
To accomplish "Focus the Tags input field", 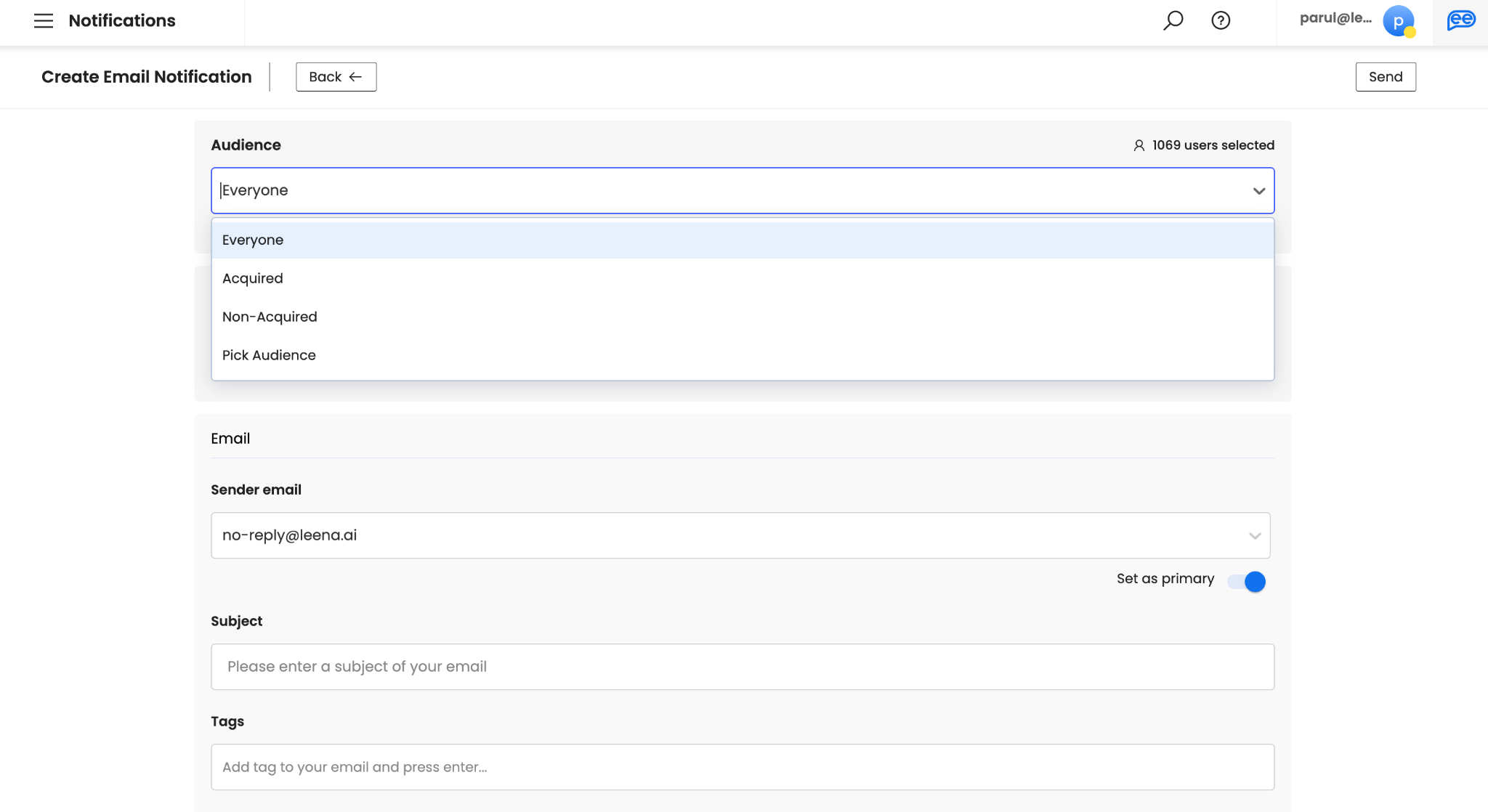I will coord(742,767).
